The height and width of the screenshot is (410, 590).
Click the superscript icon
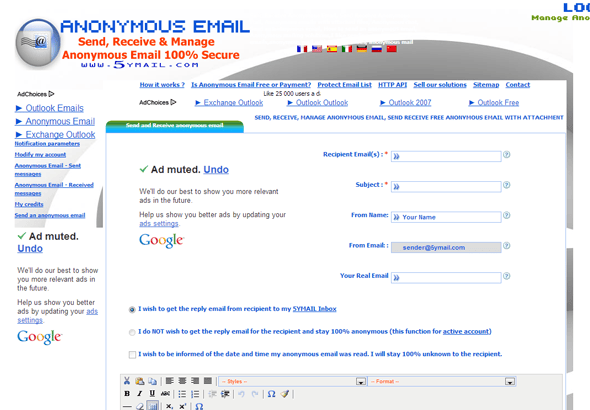(x=182, y=406)
